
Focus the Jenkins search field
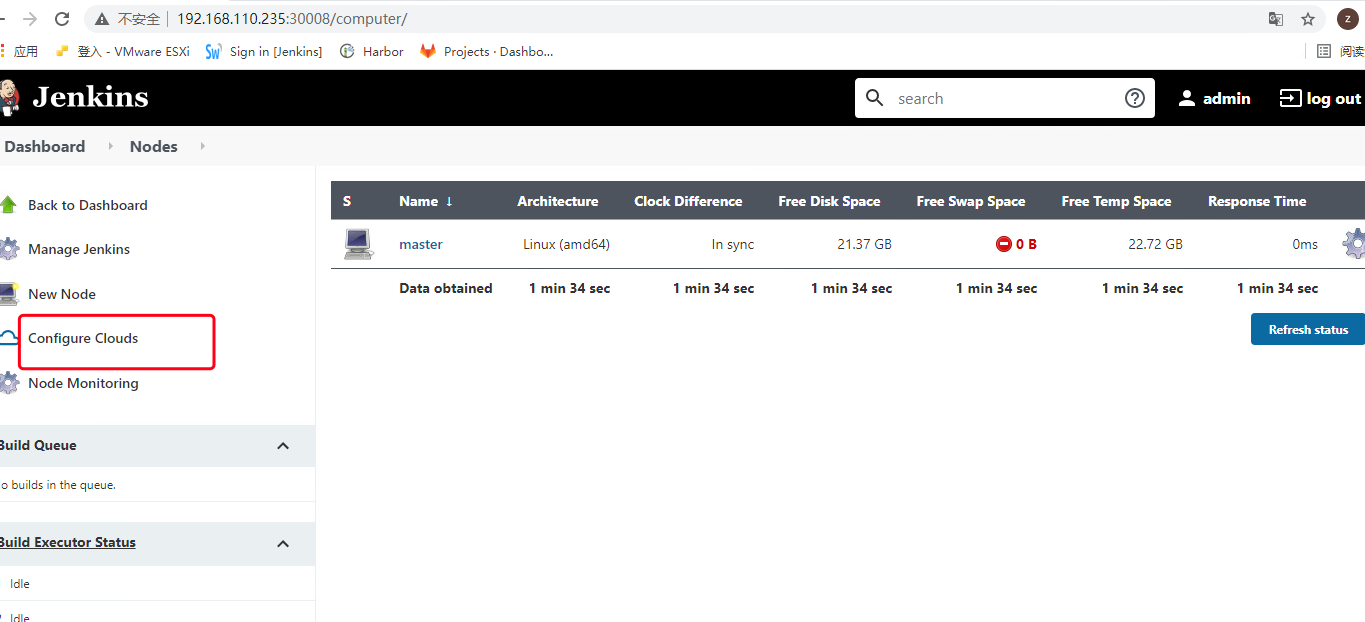(x=1005, y=98)
